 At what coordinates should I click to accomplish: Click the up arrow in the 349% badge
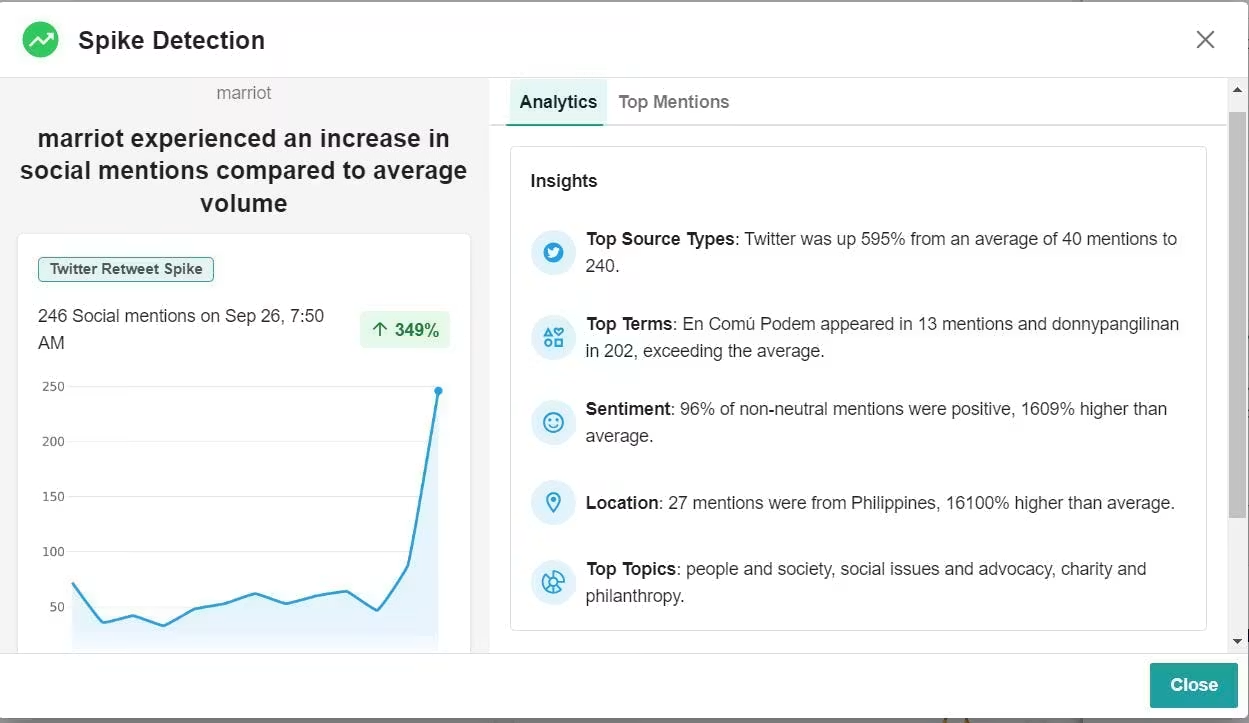[x=380, y=330]
